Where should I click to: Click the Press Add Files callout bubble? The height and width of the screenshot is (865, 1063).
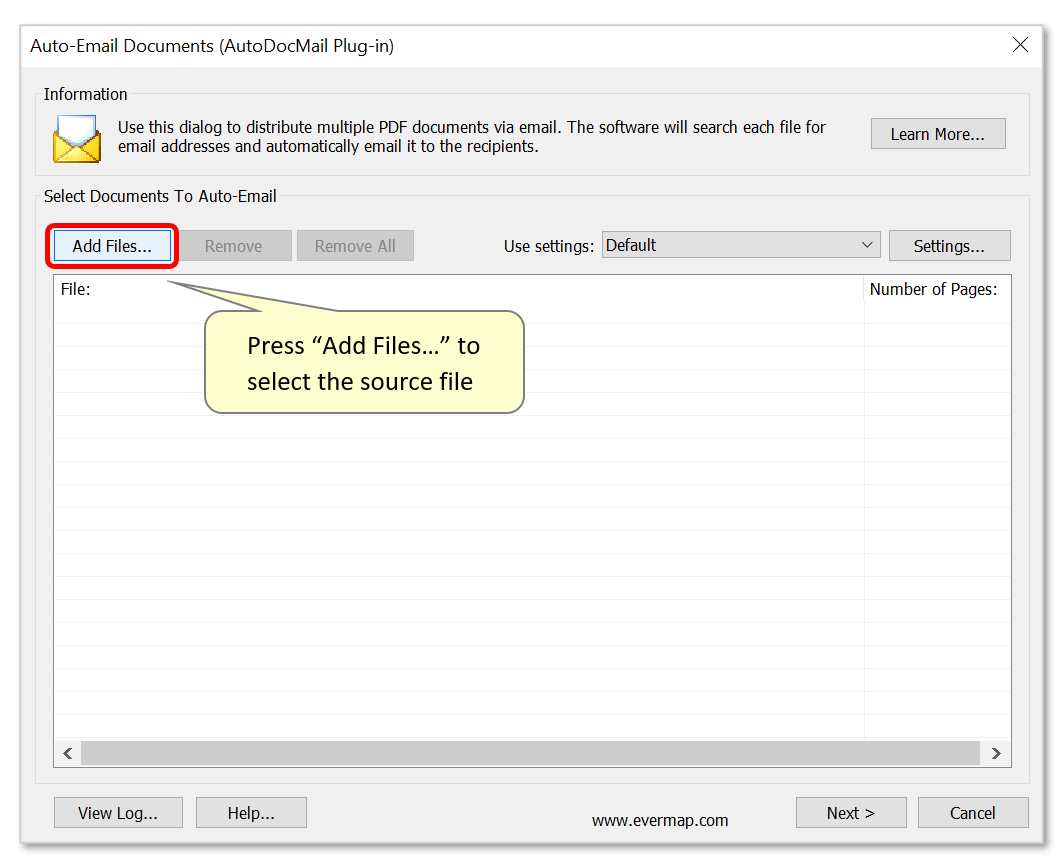tap(364, 363)
